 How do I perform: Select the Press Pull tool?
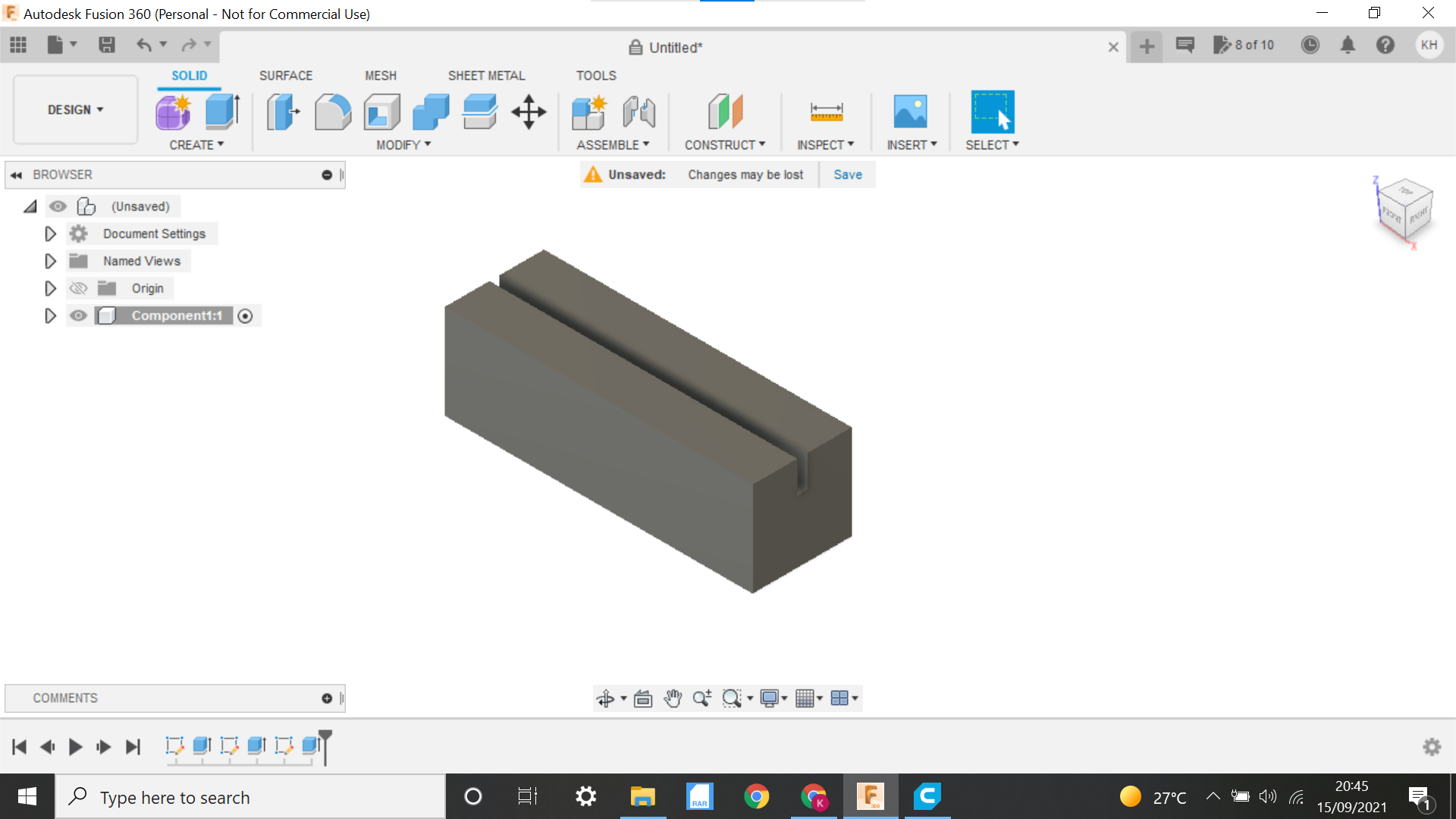(x=283, y=111)
